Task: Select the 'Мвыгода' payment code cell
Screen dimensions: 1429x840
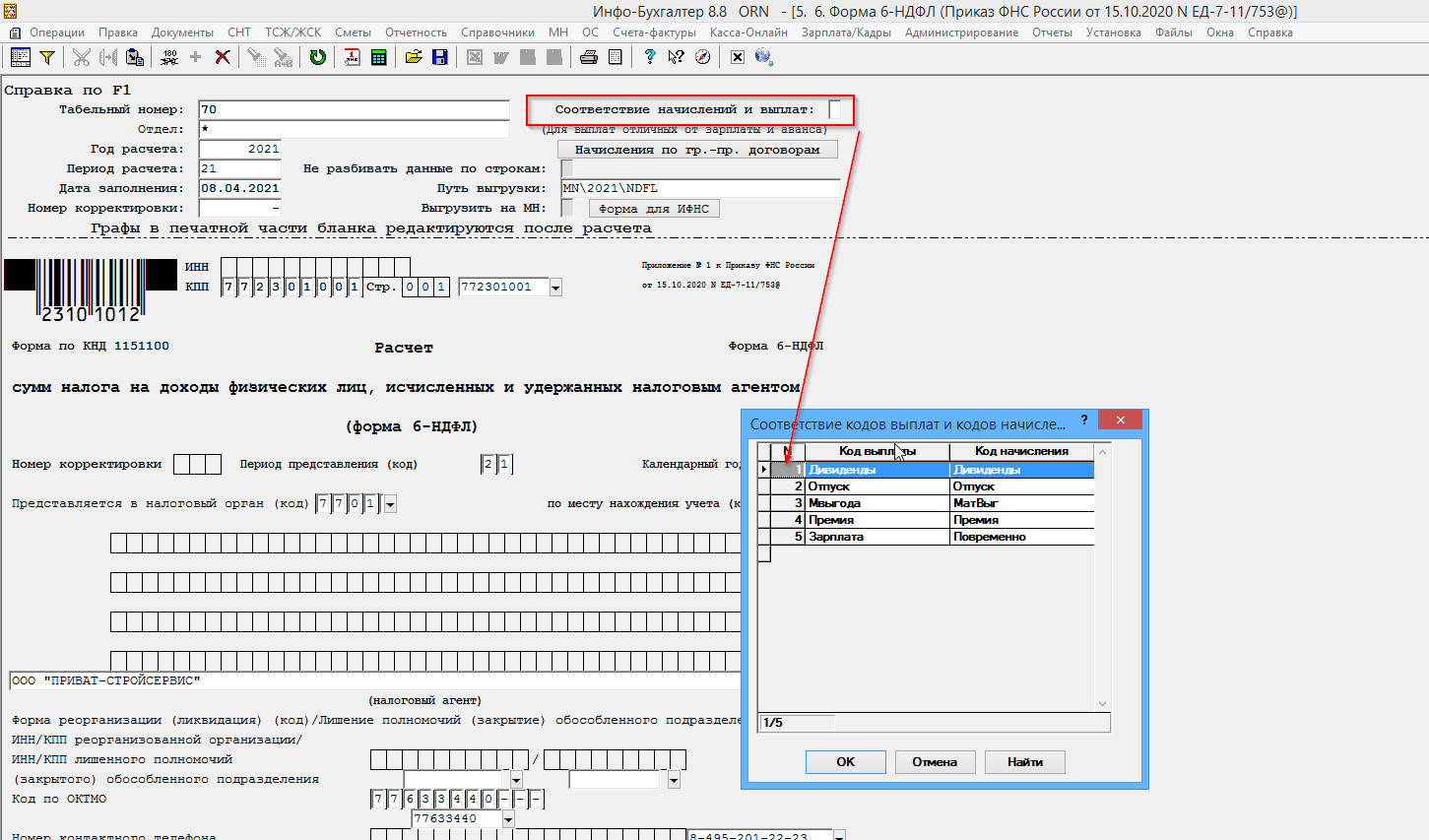Action: coord(877,503)
